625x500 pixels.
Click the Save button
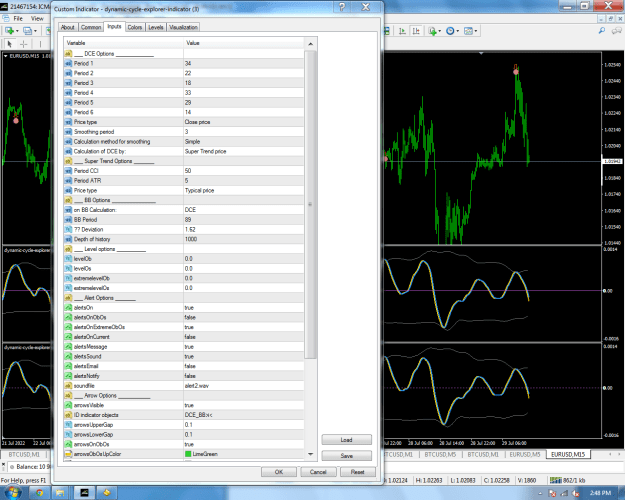tap(346, 456)
